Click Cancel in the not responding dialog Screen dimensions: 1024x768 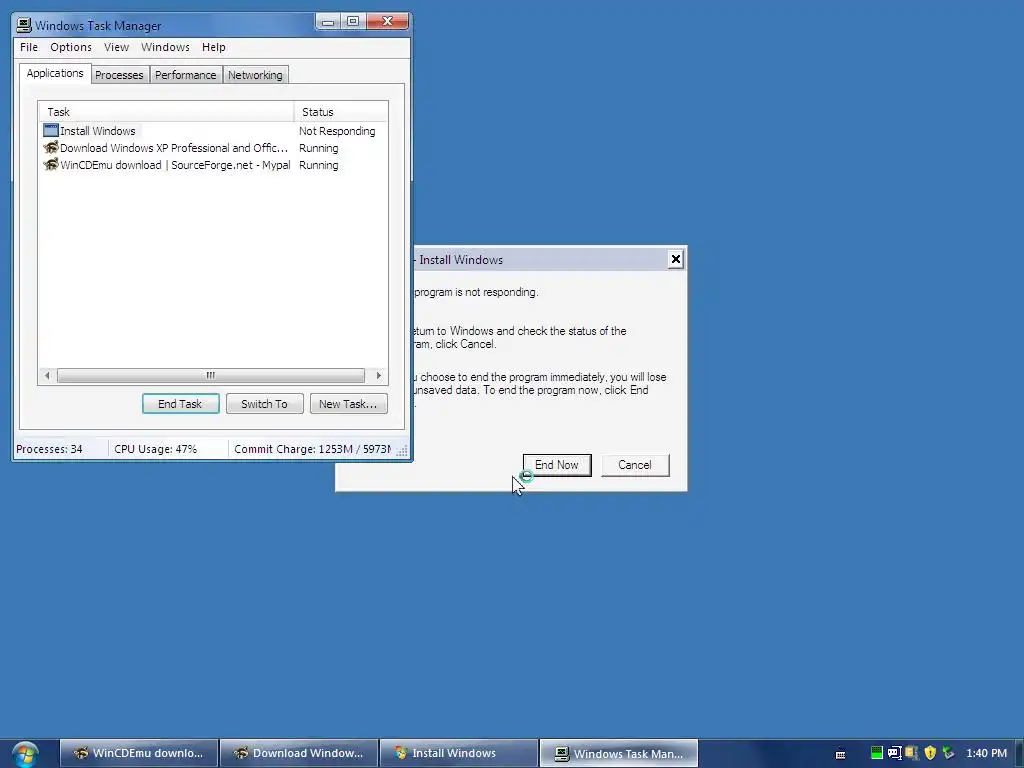coord(635,465)
